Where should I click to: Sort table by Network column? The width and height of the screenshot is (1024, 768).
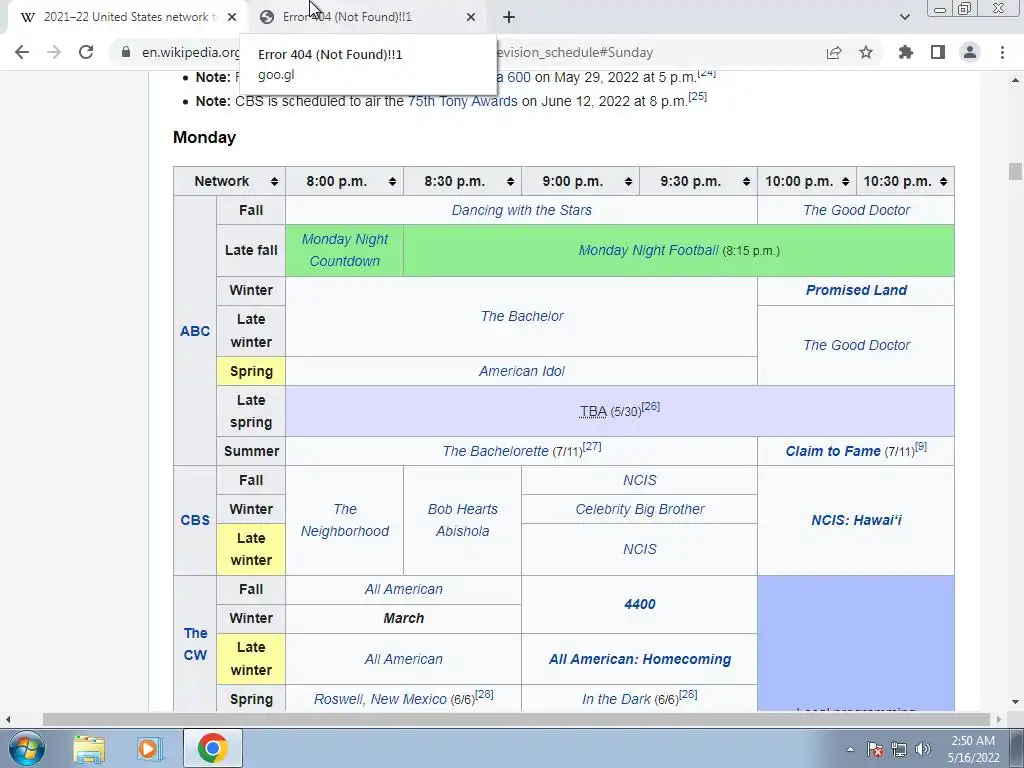[x=274, y=182]
